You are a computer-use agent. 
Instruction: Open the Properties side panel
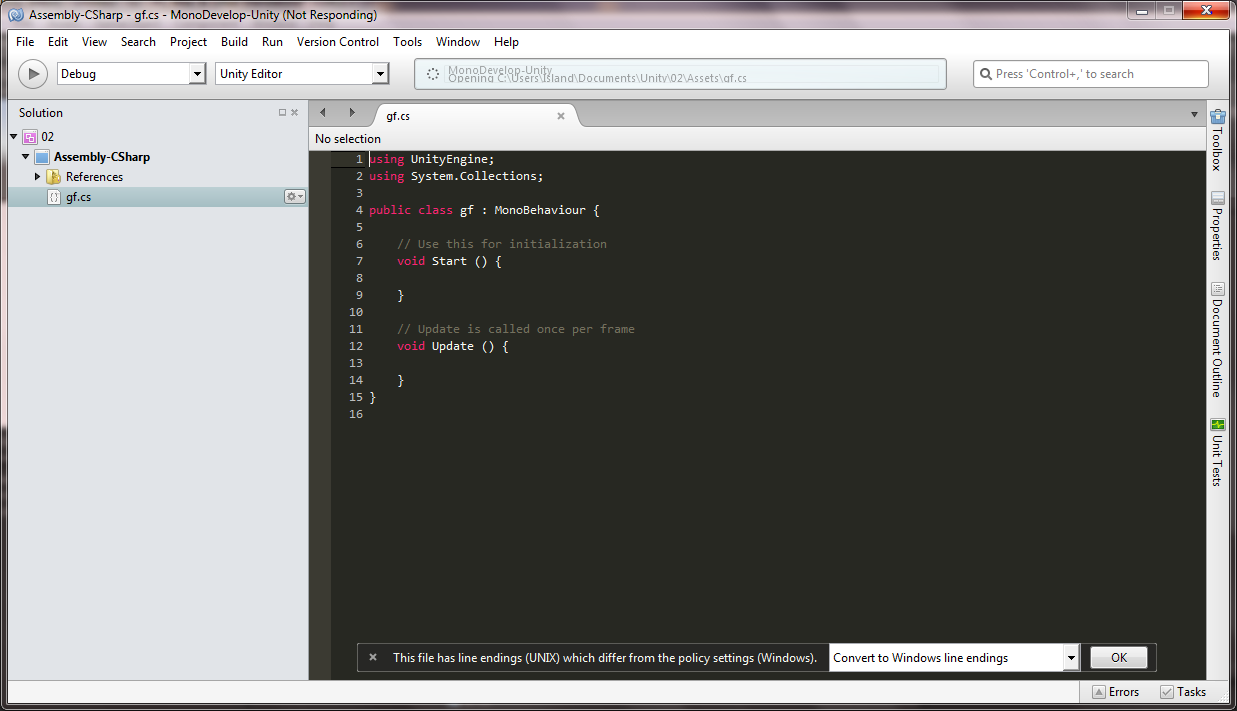(x=1217, y=226)
